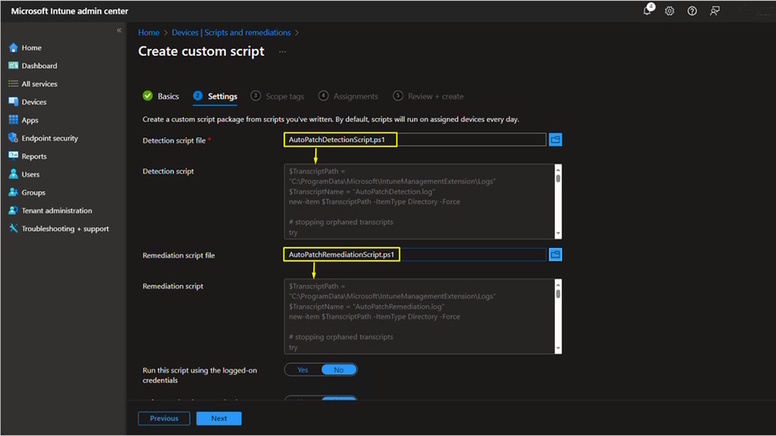This screenshot has height=436, width=776.
Task: Click the Next button
Action: click(x=219, y=418)
